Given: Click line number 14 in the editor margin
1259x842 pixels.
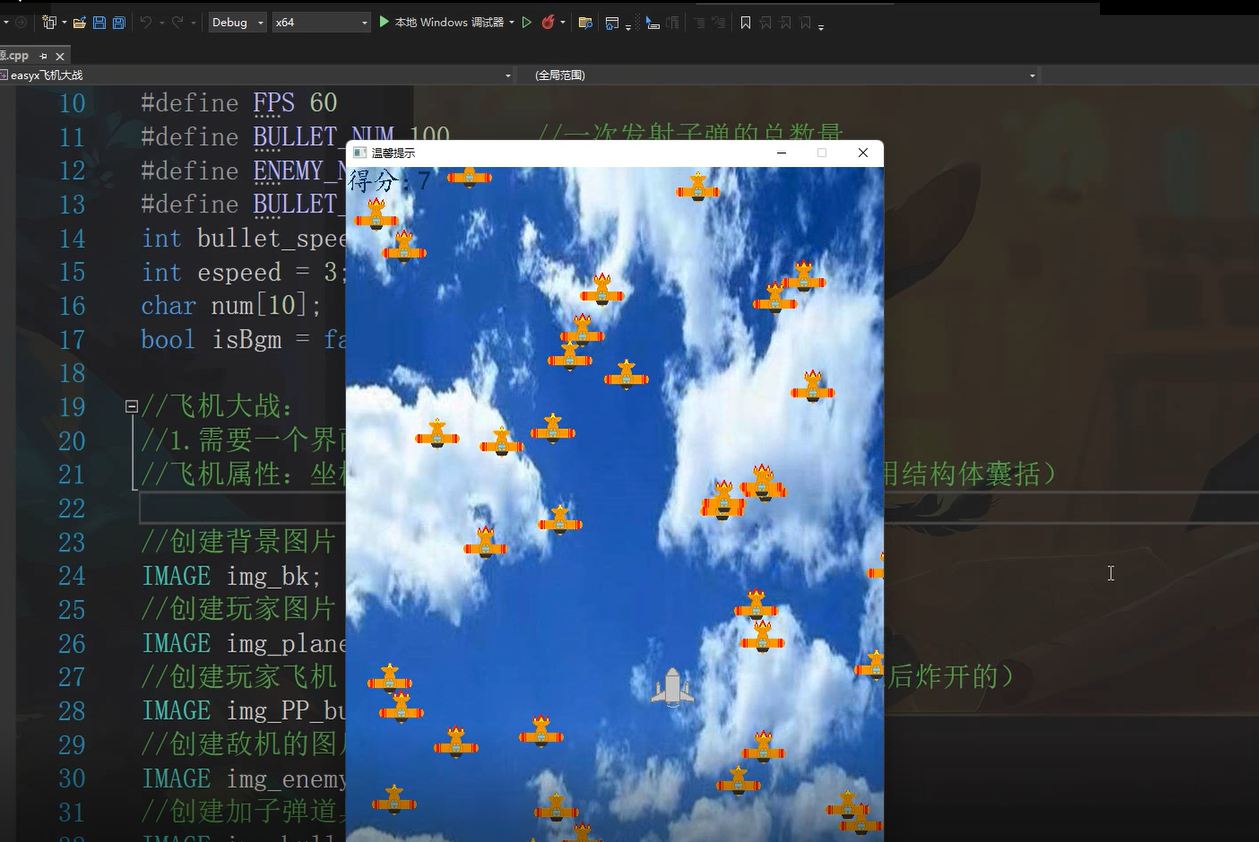Looking at the screenshot, I should tap(71, 238).
